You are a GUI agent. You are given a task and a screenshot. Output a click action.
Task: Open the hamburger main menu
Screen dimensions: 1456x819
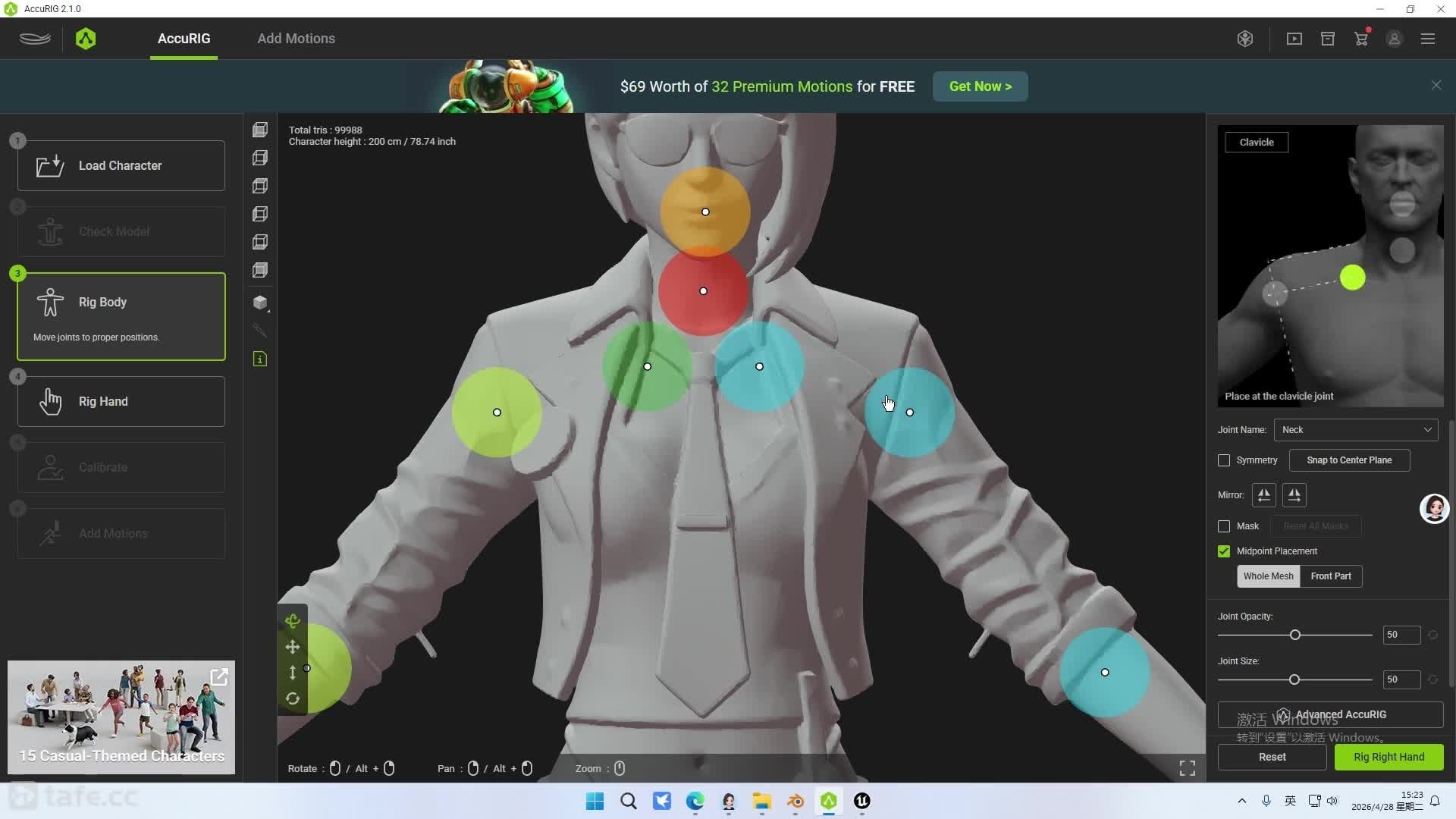pyautogui.click(x=1428, y=39)
